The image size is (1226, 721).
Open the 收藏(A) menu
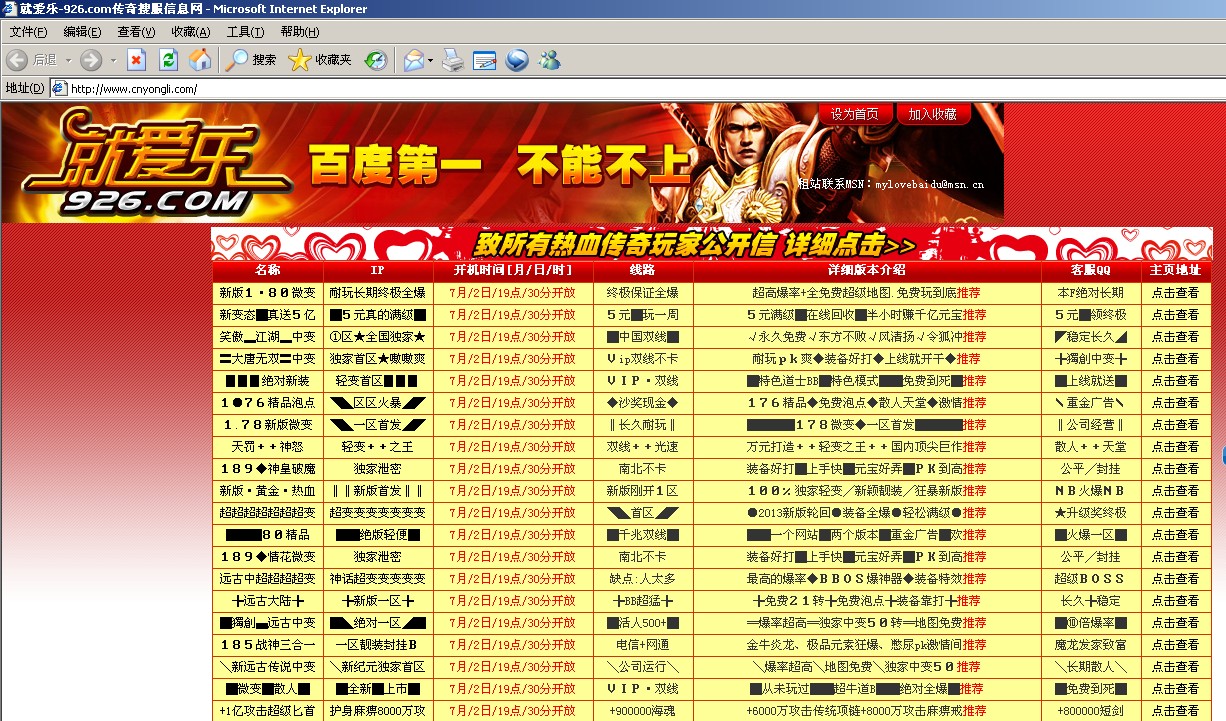tap(191, 32)
